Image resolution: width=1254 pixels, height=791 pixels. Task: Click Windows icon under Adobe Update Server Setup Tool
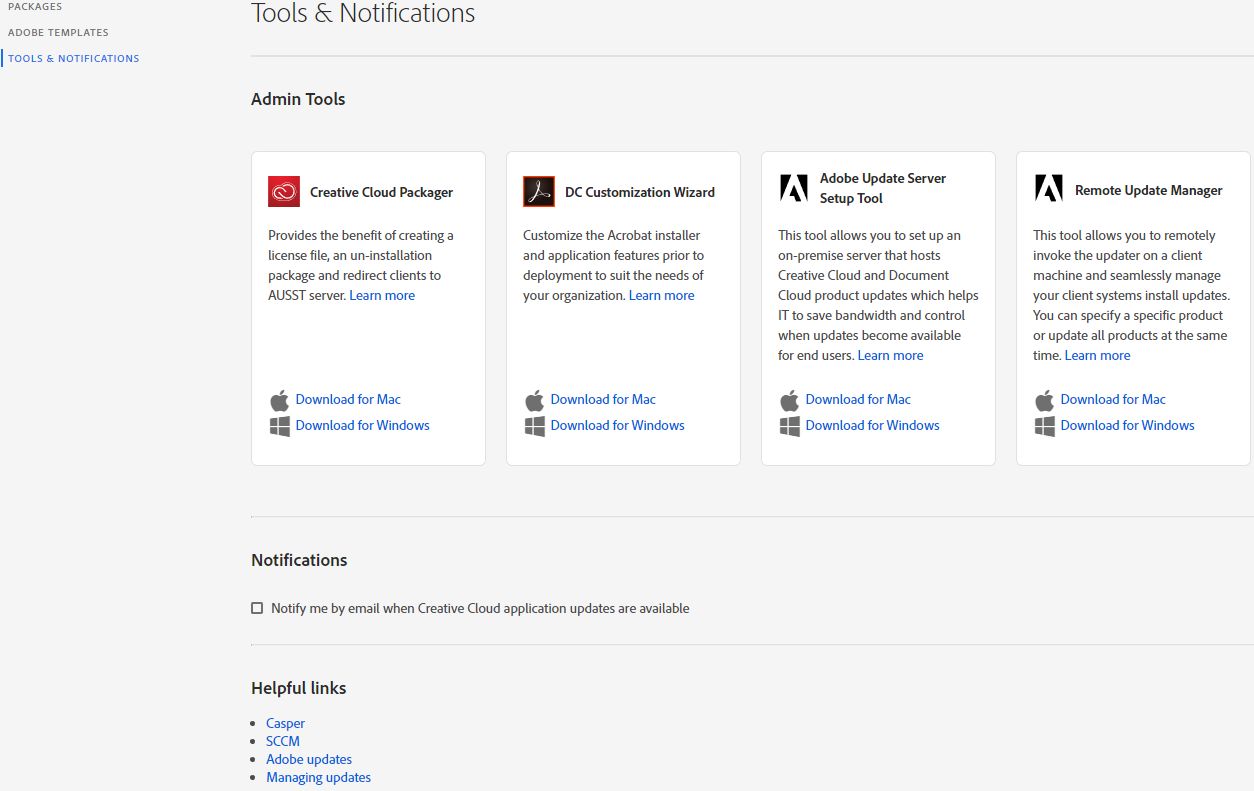[x=790, y=426]
